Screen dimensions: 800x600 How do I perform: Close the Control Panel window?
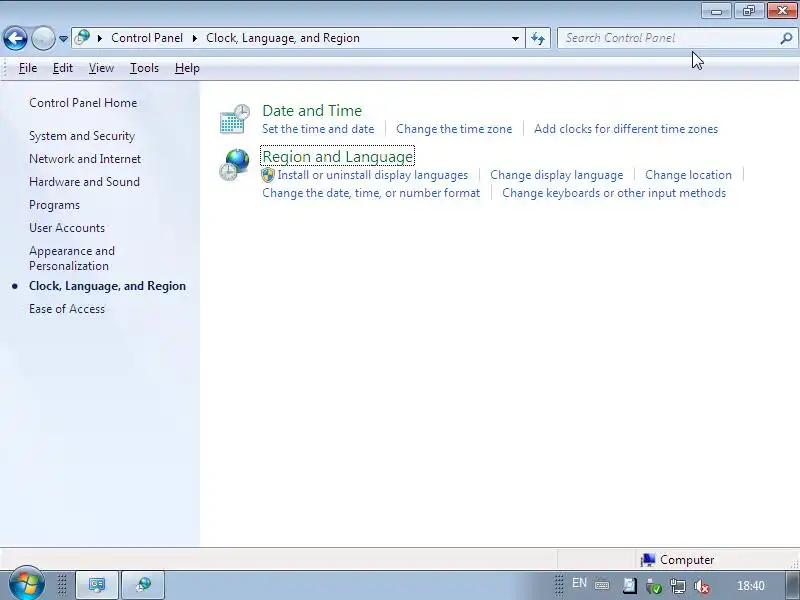782,11
